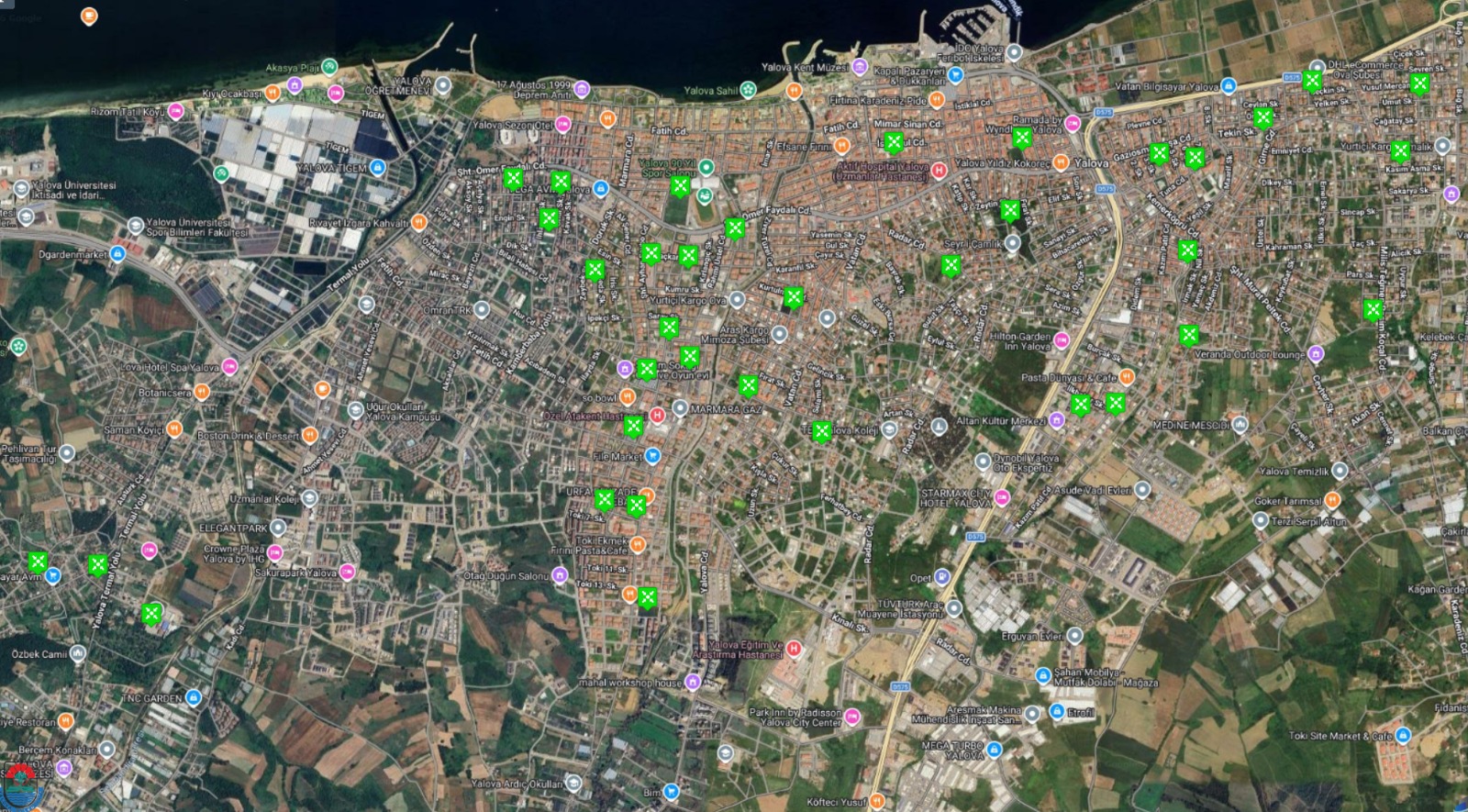Select green marker left of Veranda Outdoor Lounge

coord(1188,335)
